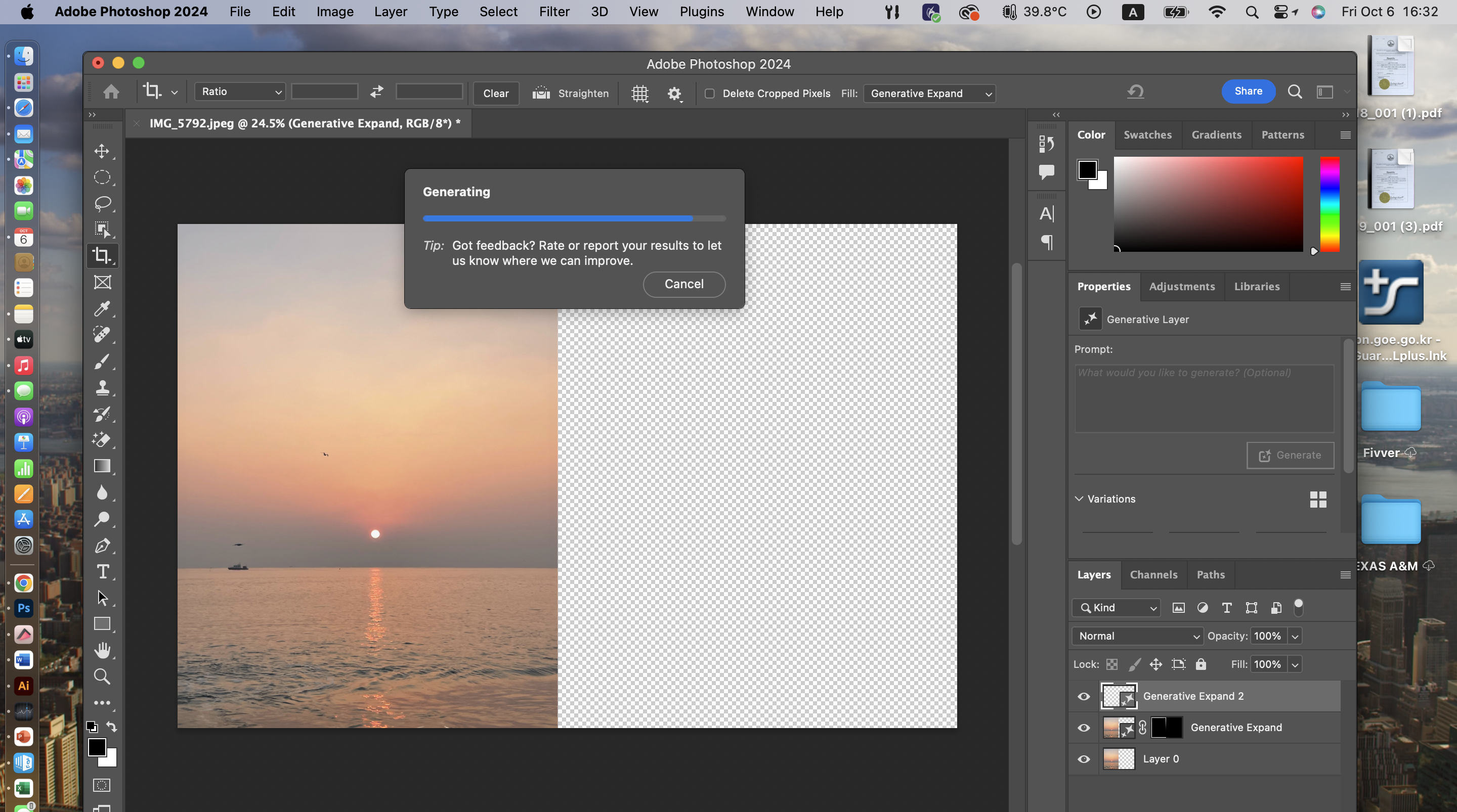Click the generative prompt text field
The image size is (1457, 812).
click(1204, 398)
